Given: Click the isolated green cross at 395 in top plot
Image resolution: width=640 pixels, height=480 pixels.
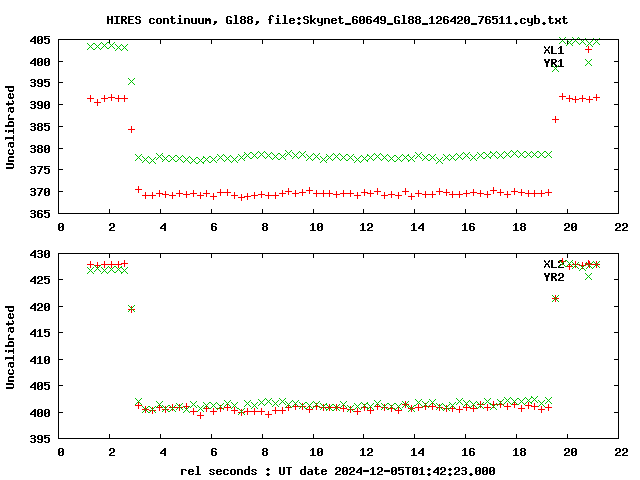Looking at the screenshot, I should 131,82.
